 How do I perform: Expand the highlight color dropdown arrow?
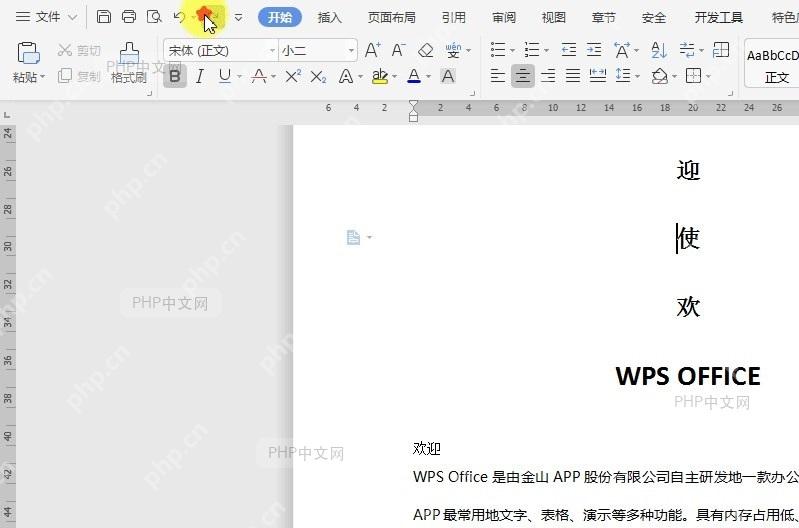point(394,77)
